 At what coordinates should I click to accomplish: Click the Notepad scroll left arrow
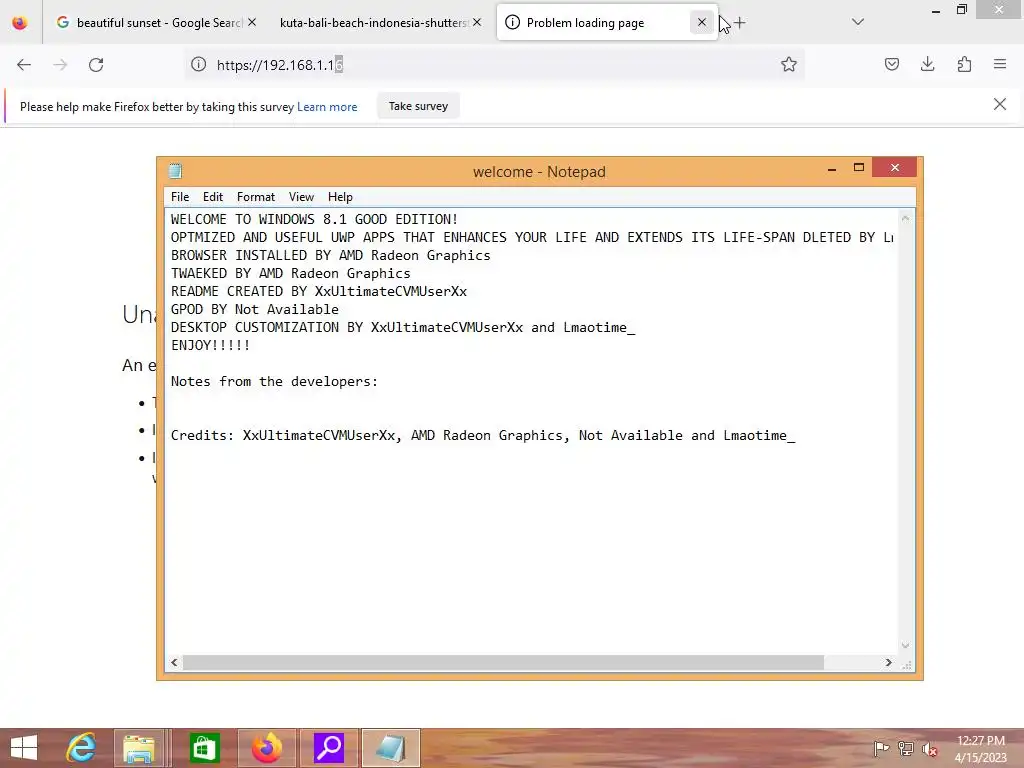click(x=174, y=663)
